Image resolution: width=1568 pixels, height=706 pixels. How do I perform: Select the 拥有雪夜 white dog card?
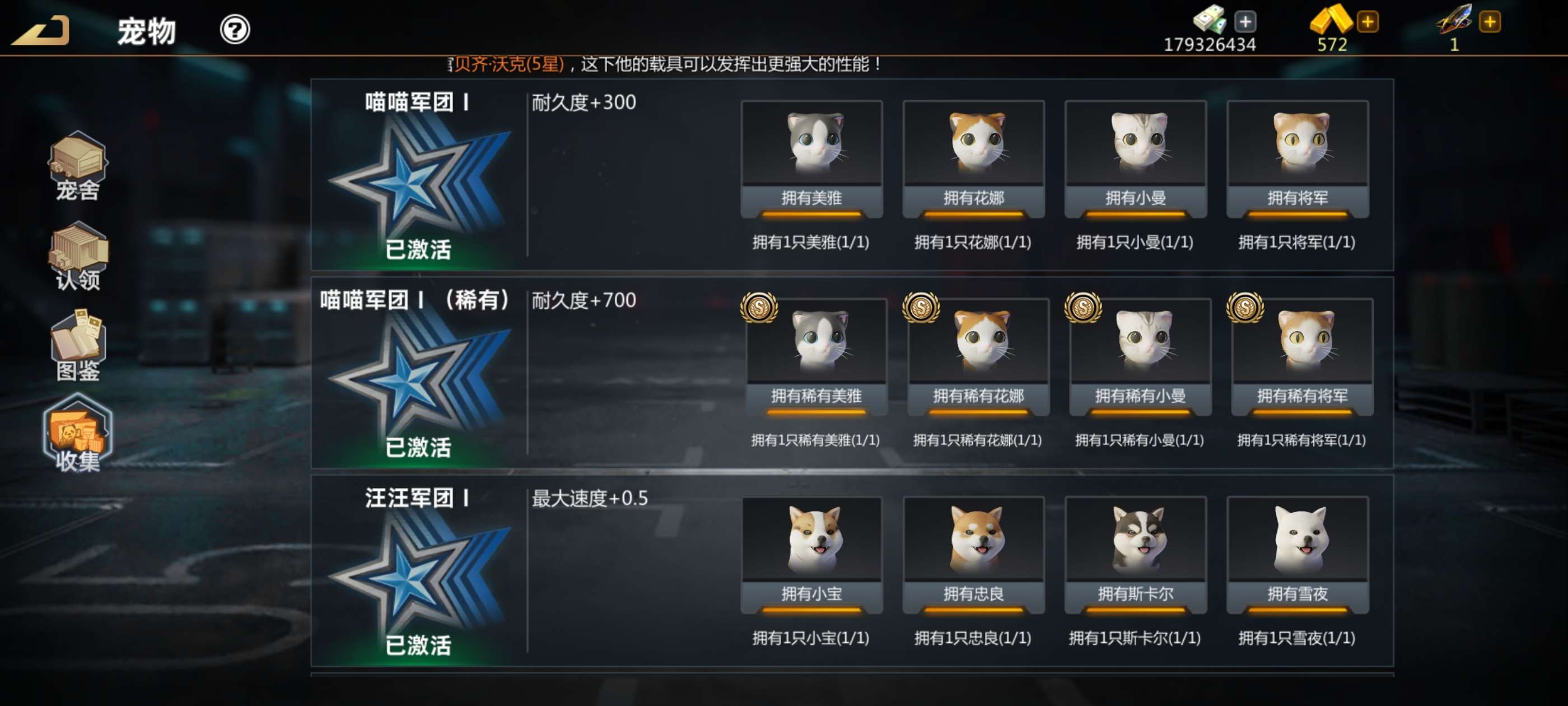click(x=1297, y=555)
